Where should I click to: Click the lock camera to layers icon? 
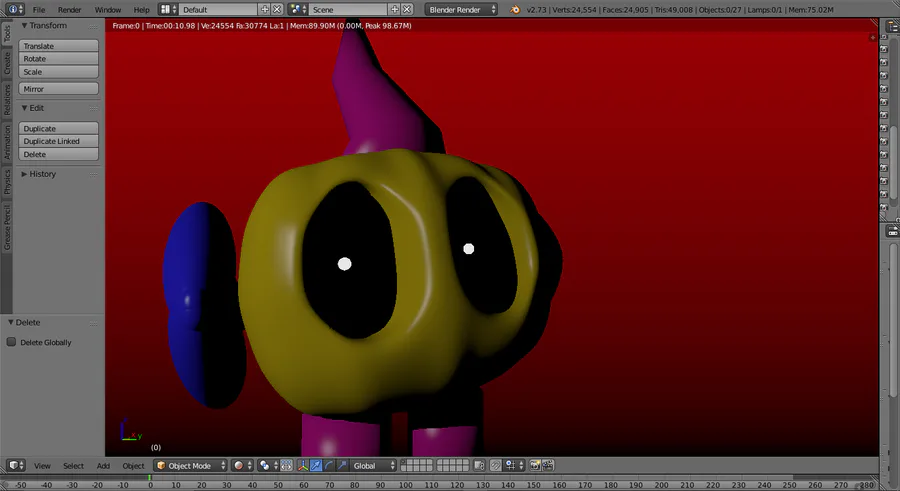tap(479, 466)
